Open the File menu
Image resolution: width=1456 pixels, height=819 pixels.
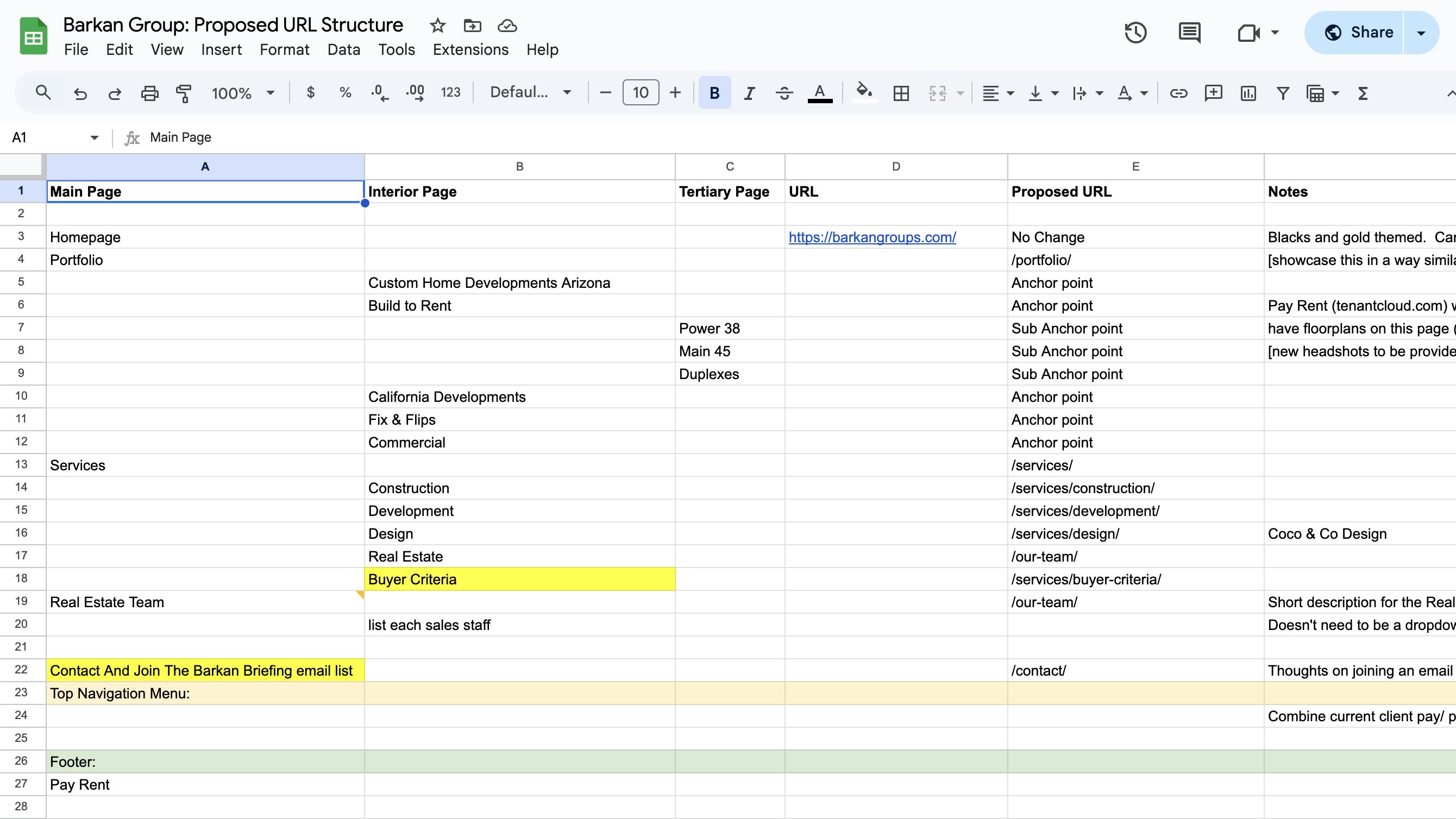coord(76,50)
